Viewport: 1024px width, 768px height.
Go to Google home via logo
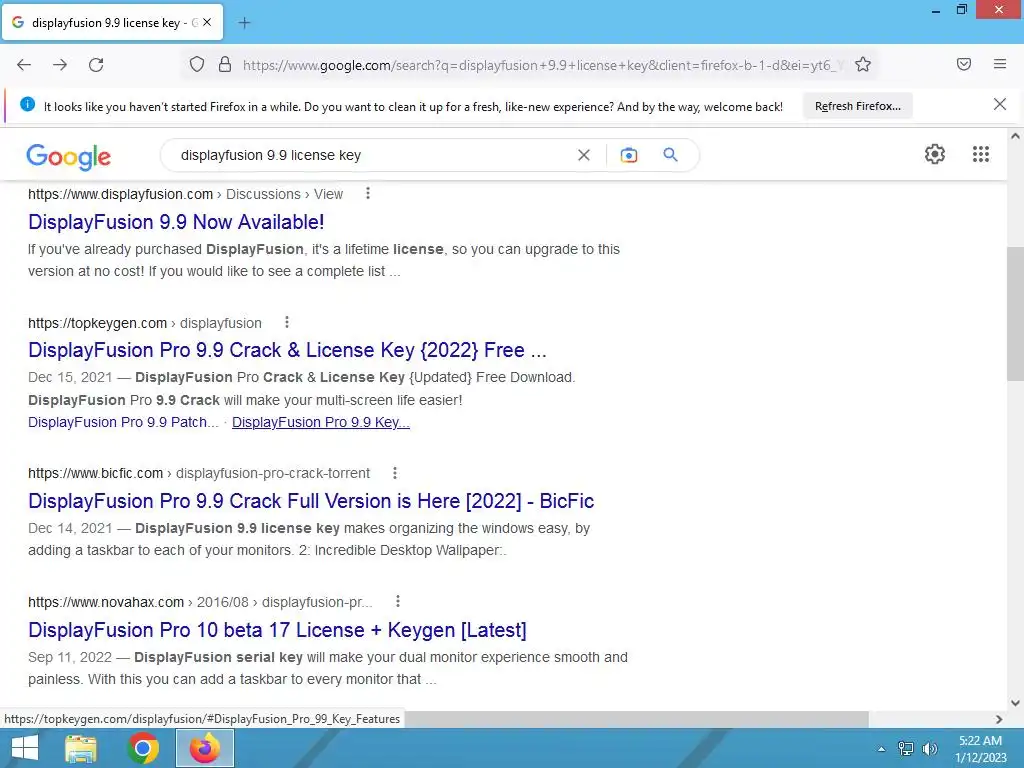[x=69, y=157]
